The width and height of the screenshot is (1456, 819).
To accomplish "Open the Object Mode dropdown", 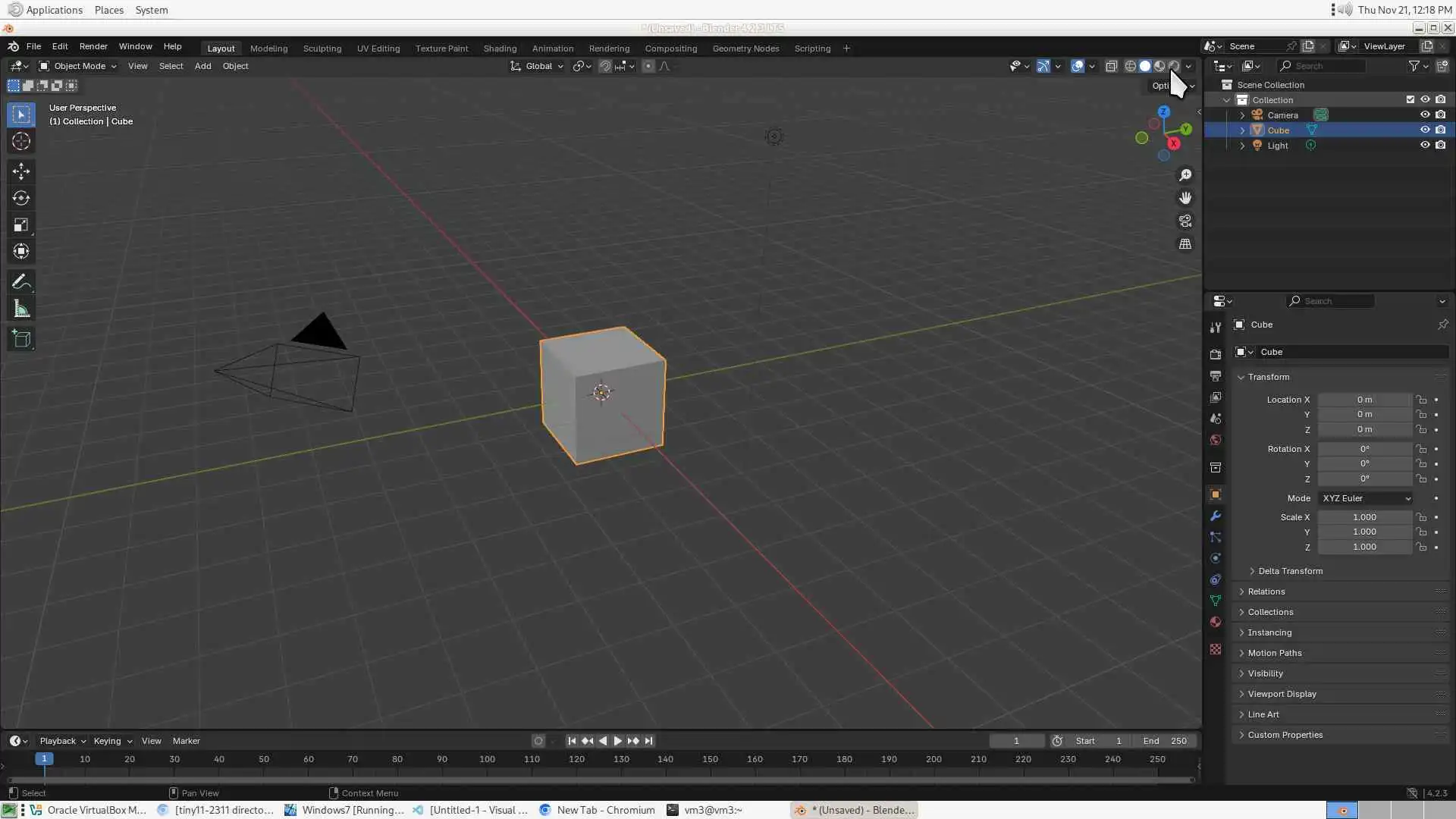I will point(78,66).
